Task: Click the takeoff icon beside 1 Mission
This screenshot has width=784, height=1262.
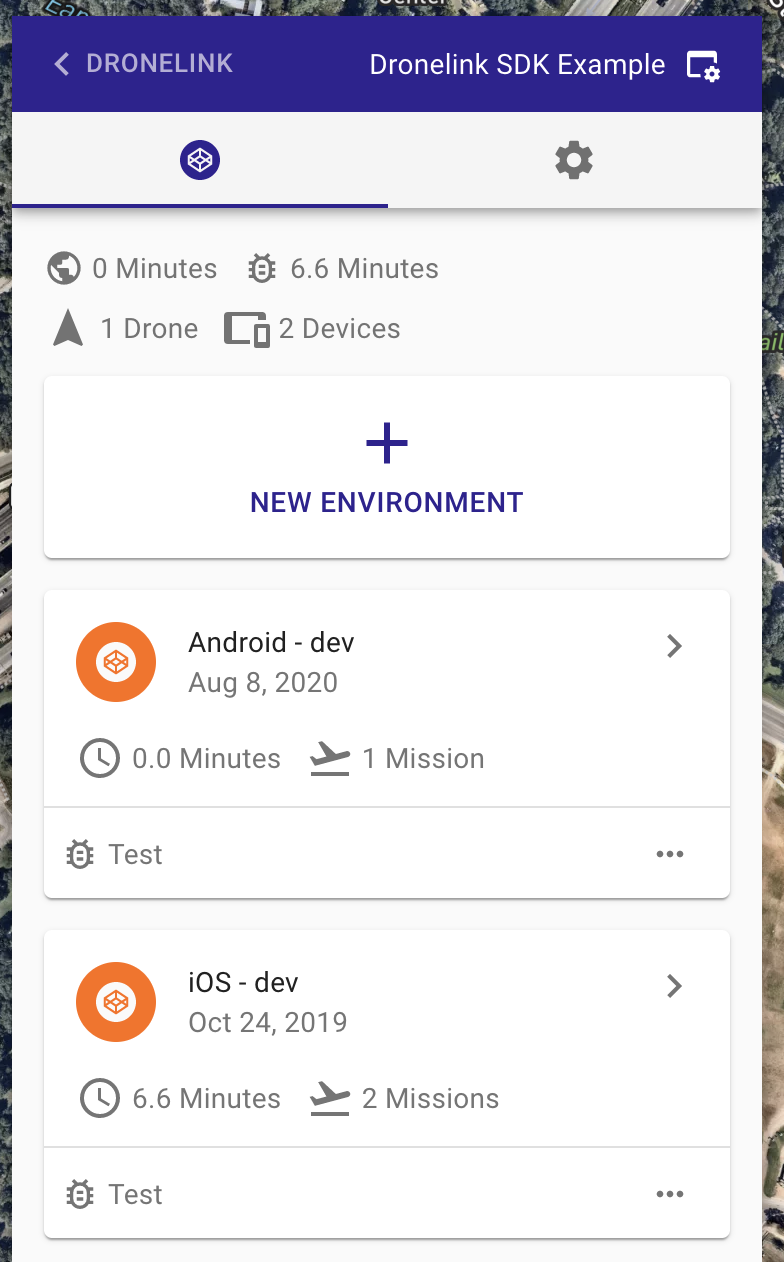Action: click(330, 759)
